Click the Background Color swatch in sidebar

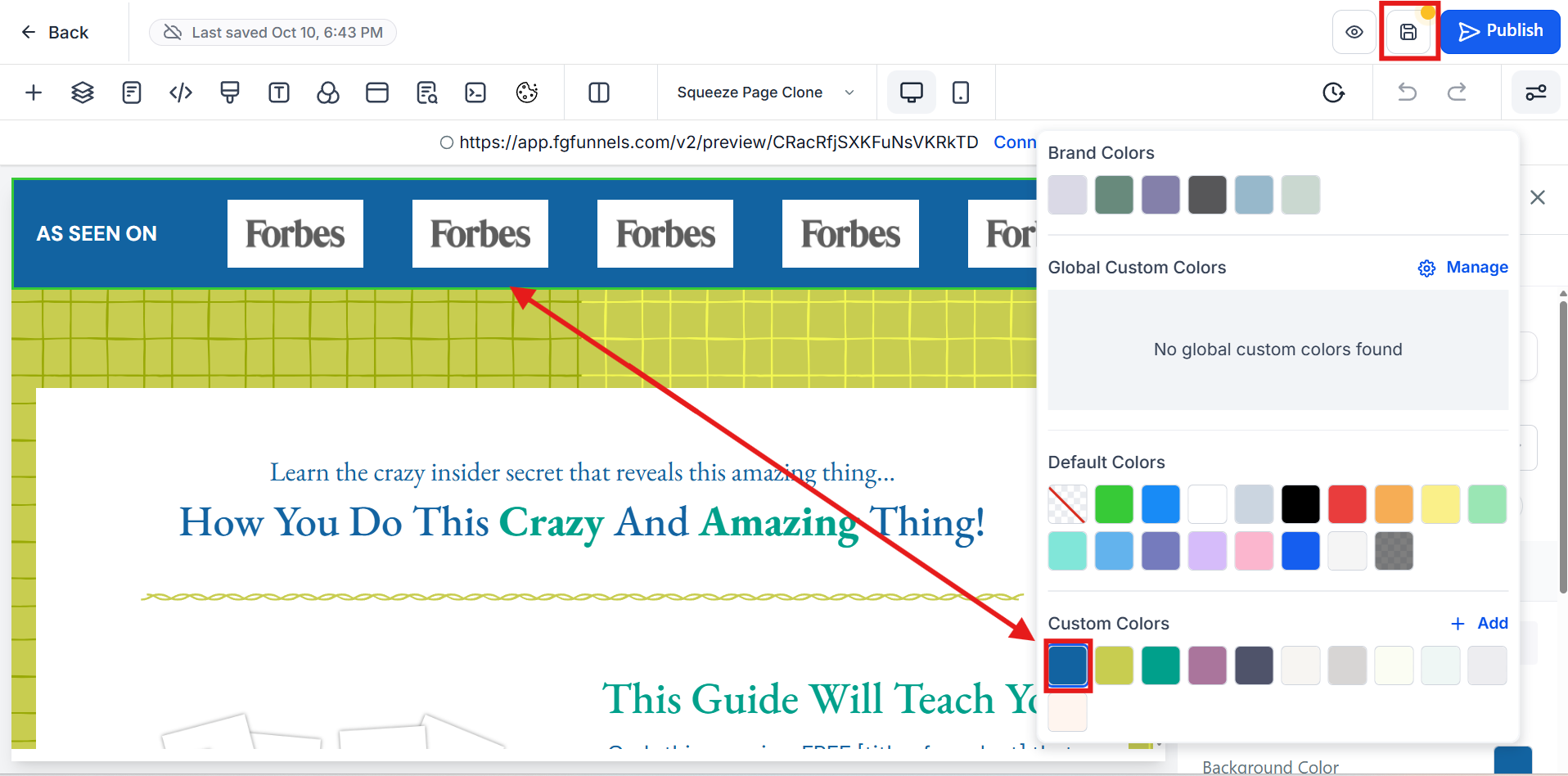tap(1513, 760)
